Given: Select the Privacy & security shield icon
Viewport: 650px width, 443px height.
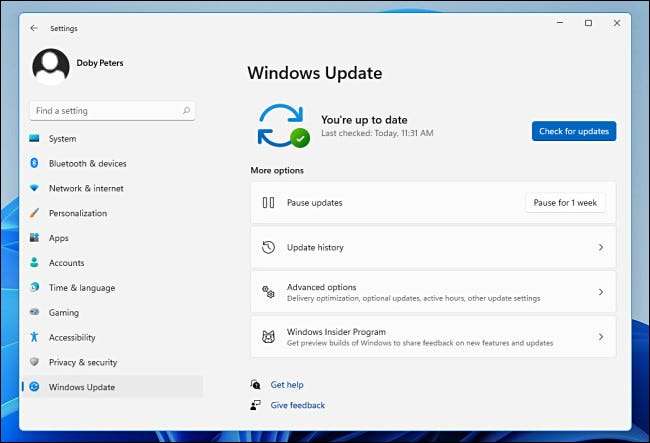Looking at the screenshot, I should (34, 362).
